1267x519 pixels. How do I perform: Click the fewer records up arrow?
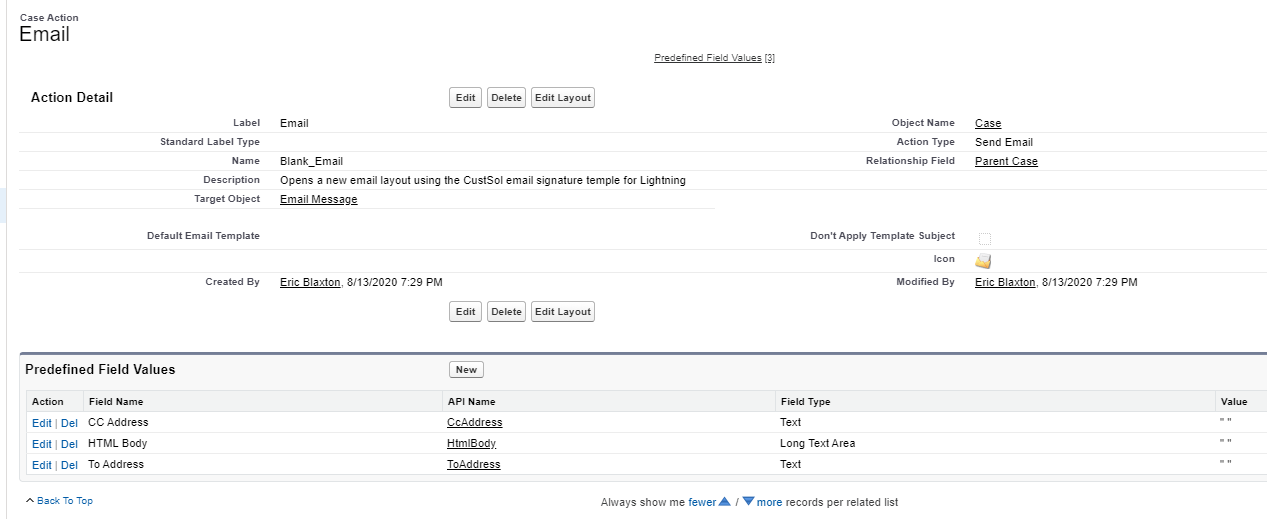(725, 502)
